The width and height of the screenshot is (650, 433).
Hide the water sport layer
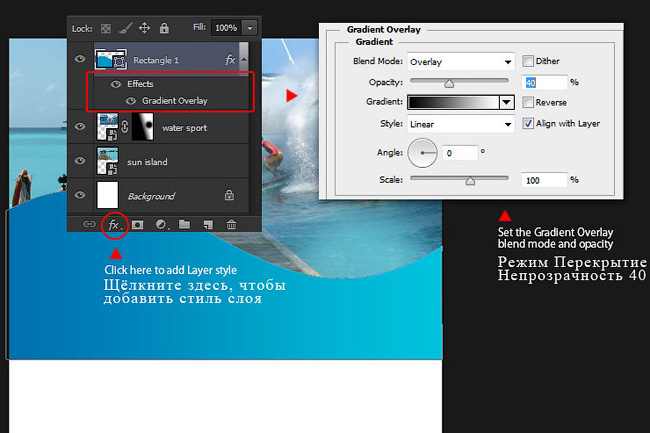pyautogui.click(x=80, y=126)
